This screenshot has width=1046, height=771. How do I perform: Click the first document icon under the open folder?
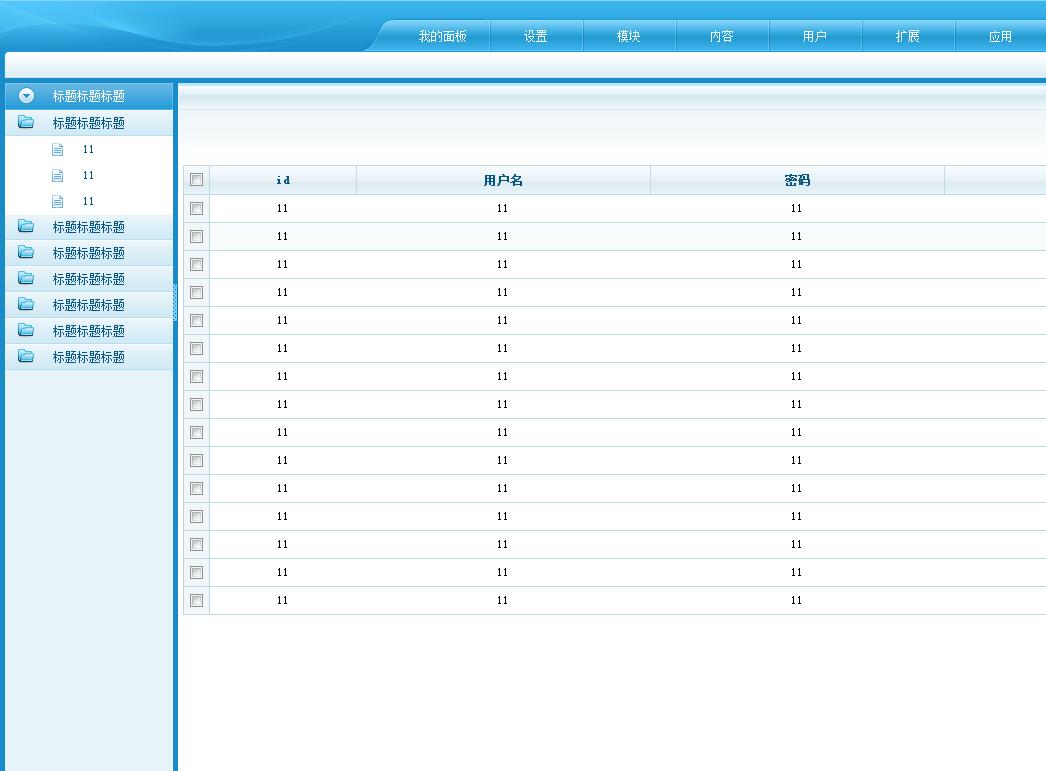[57, 150]
